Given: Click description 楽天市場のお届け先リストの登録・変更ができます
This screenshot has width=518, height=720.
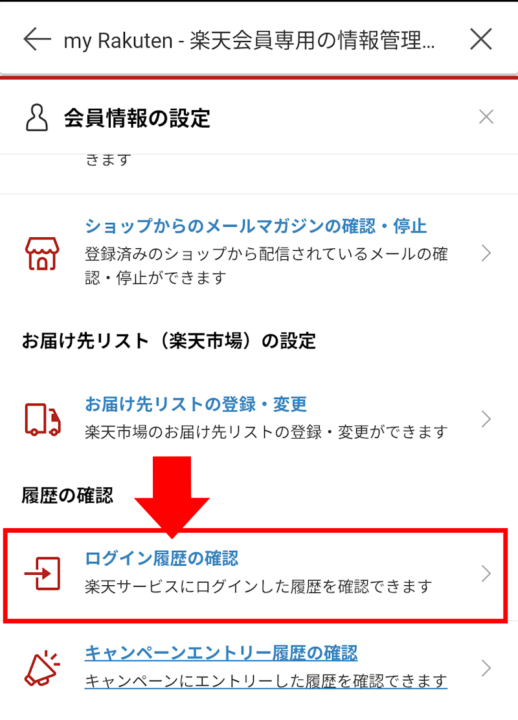Looking at the screenshot, I should point(266,432).
